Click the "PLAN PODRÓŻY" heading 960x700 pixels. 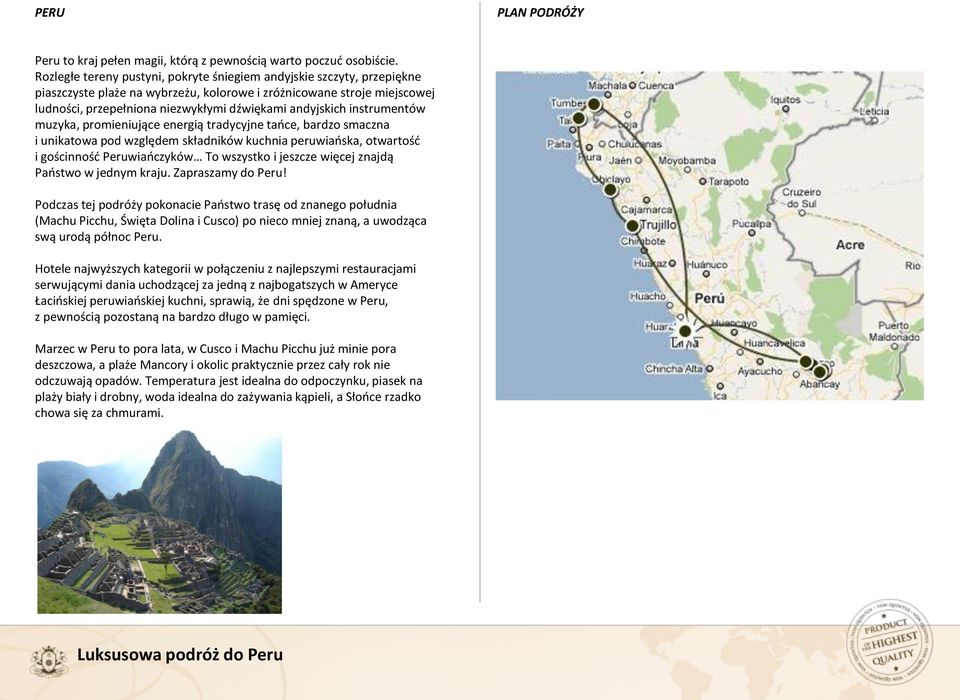(540, 12)
